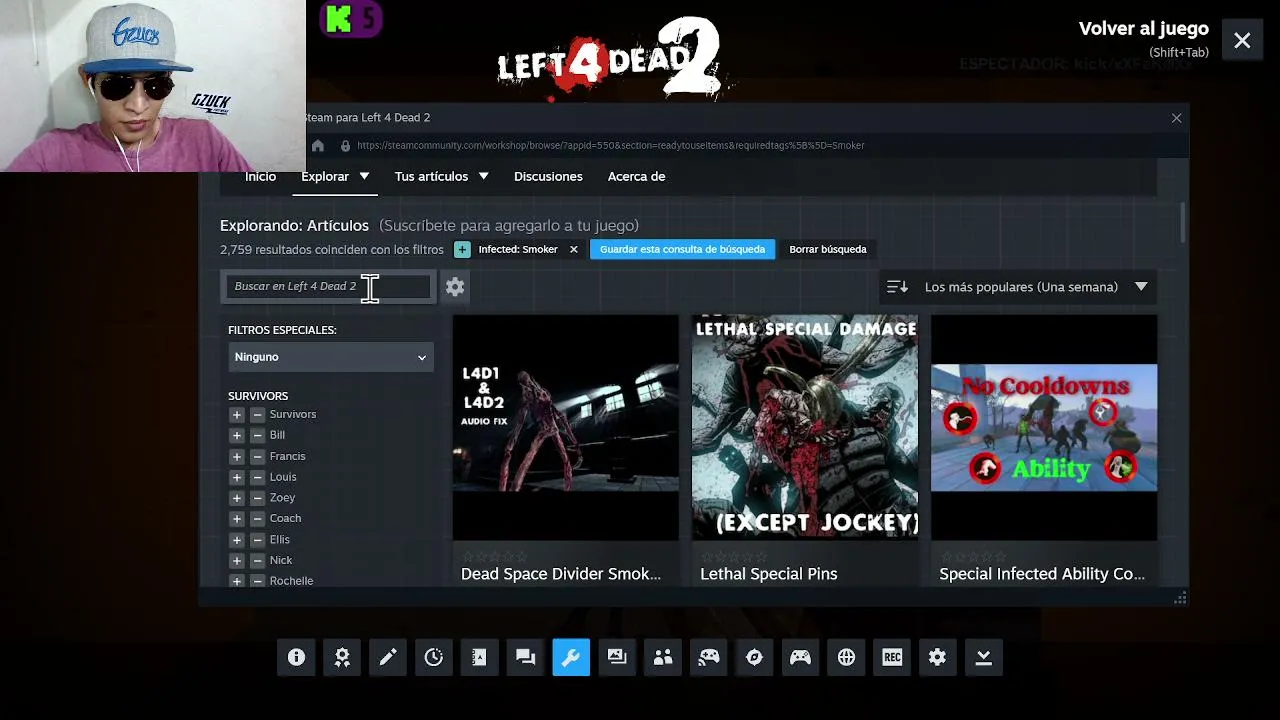Open the web browser globe icon
This screenshot has width=1280, height=720.
click(846, 657)
